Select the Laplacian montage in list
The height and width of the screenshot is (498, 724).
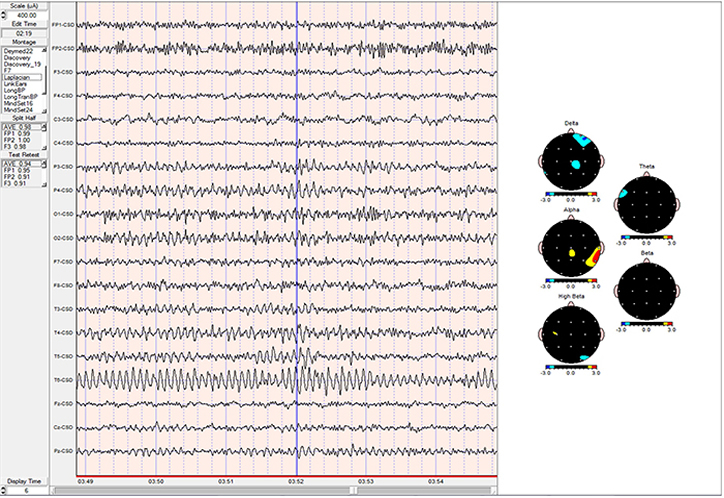click(20, 76)
